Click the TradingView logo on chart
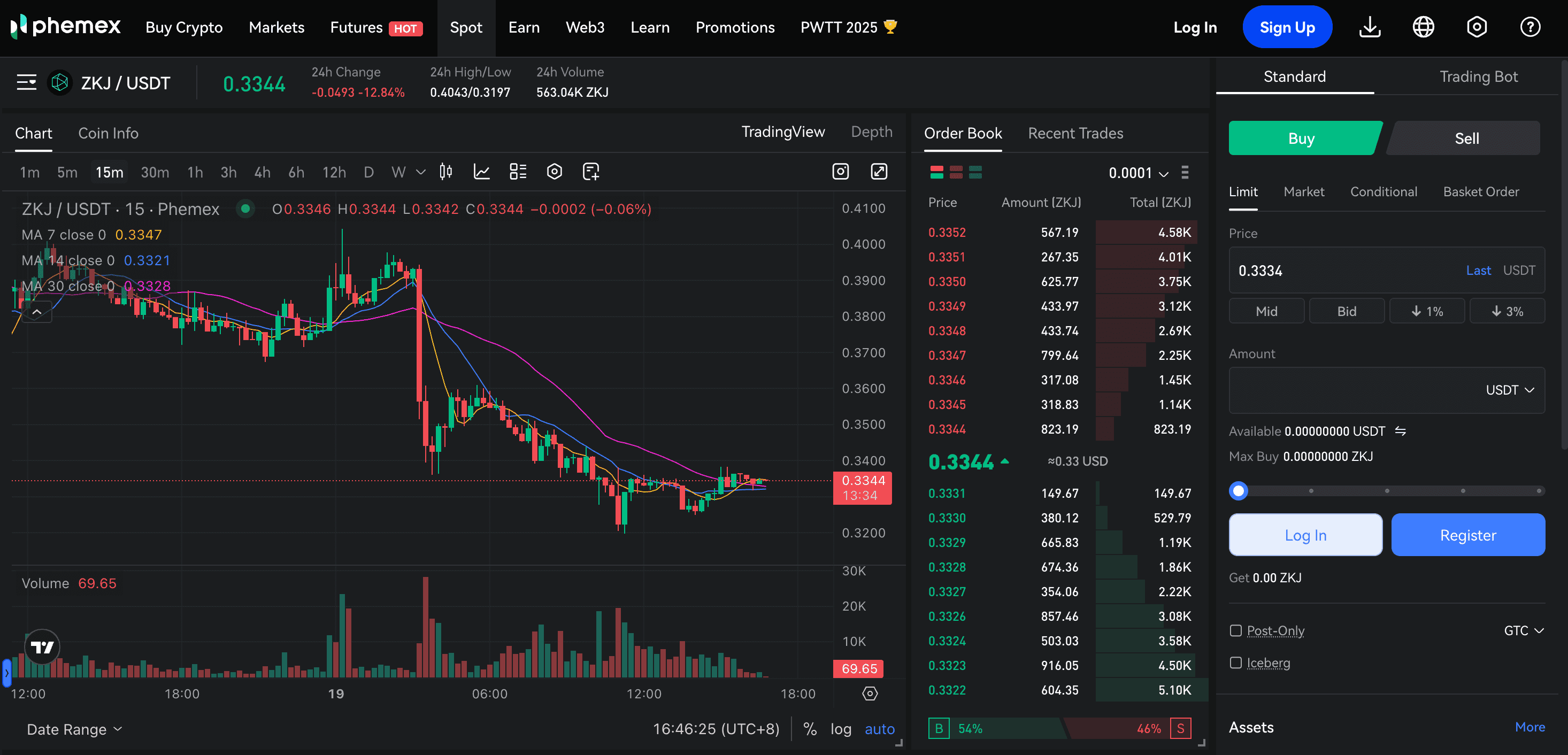The height and width of the screenshot is (755, 1568). pyautogui.click(x=42, y=646)
